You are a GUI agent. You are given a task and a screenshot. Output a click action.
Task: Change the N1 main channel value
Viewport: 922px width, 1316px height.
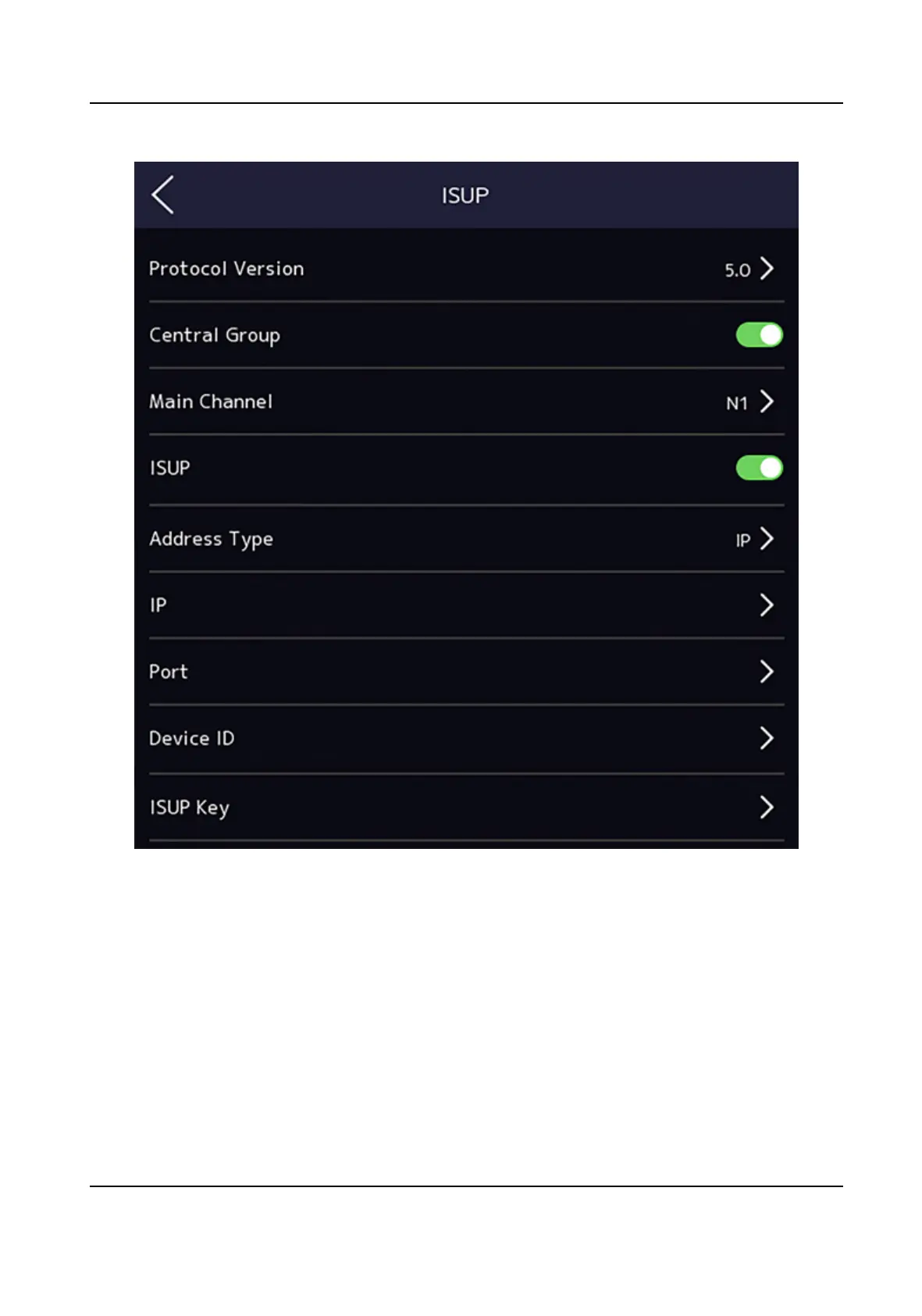click(x=737, y=403)
